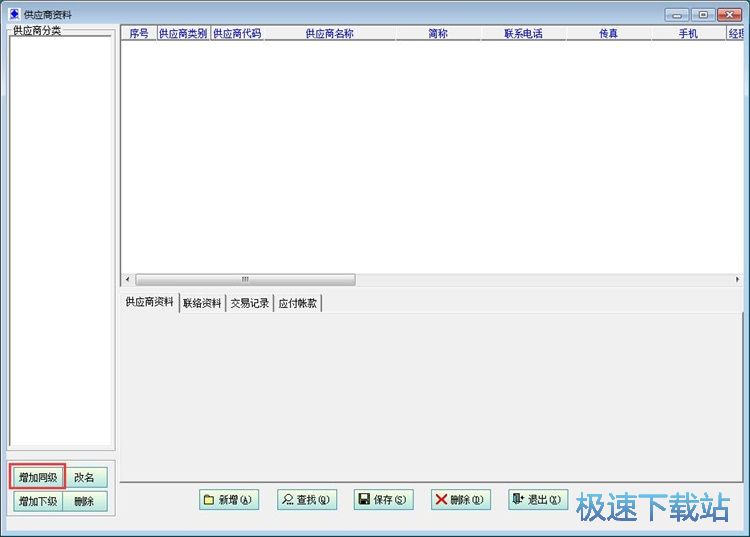
Task: Click the 手机 column header
Action: pyautogui.click(x=688, y=33)
